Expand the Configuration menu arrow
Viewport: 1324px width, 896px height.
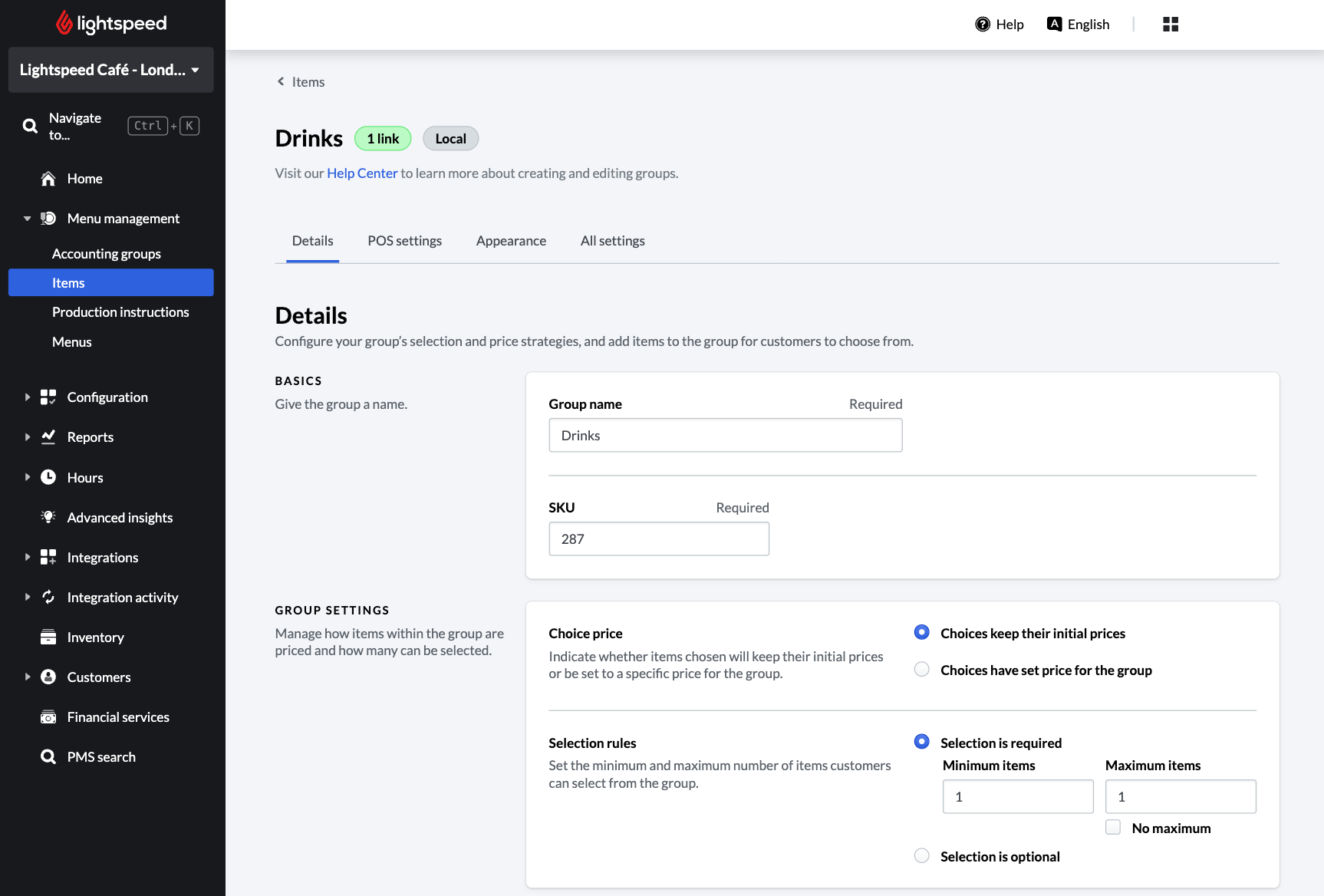[28, 397]
